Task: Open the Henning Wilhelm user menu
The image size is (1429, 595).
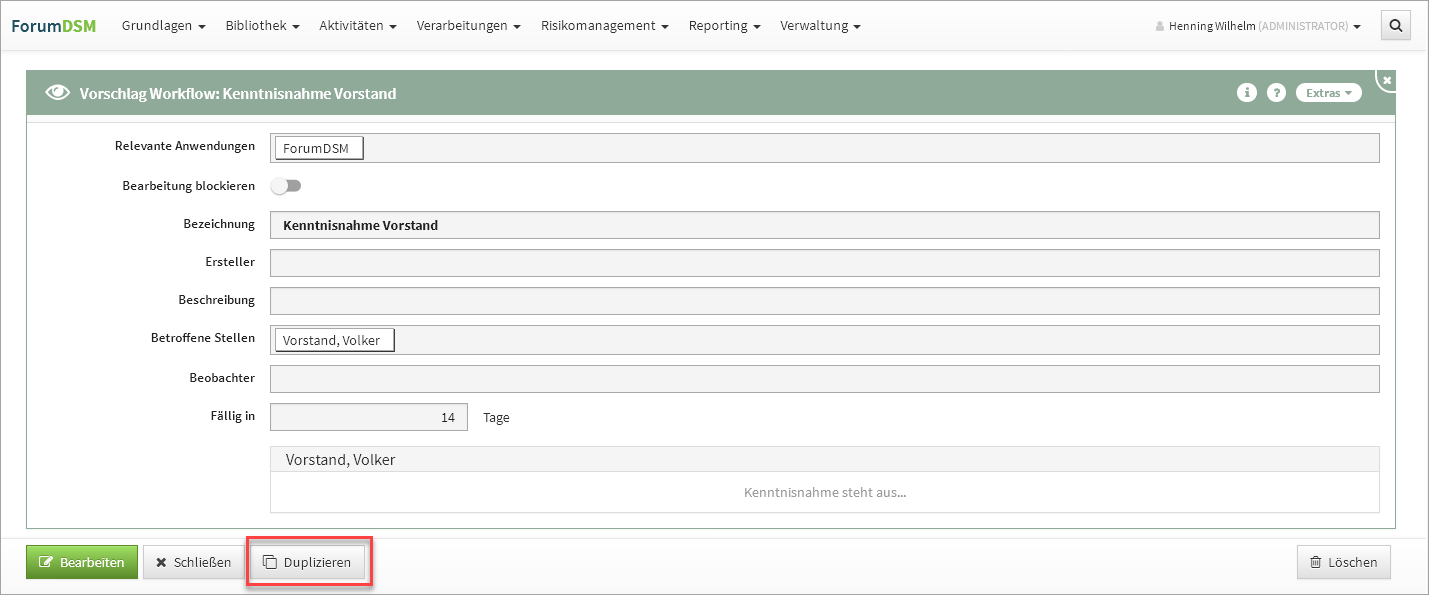Action: [1258, 26]
